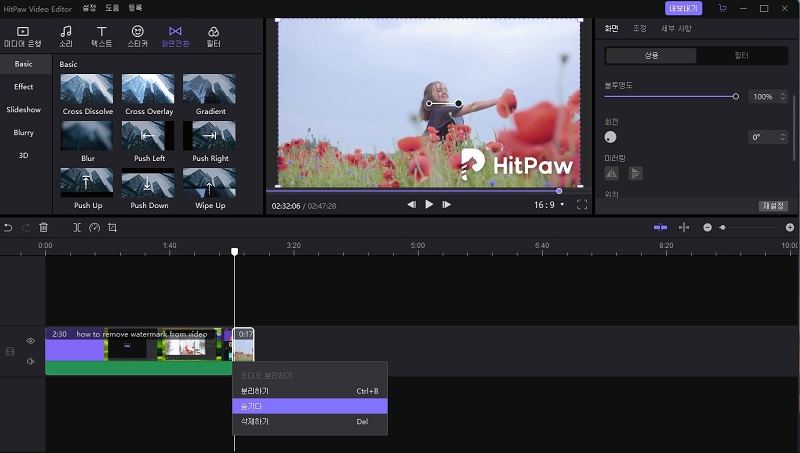
Task: Click the zoom-in plus on timeline zoom
Action: click(x=790, y=228)
